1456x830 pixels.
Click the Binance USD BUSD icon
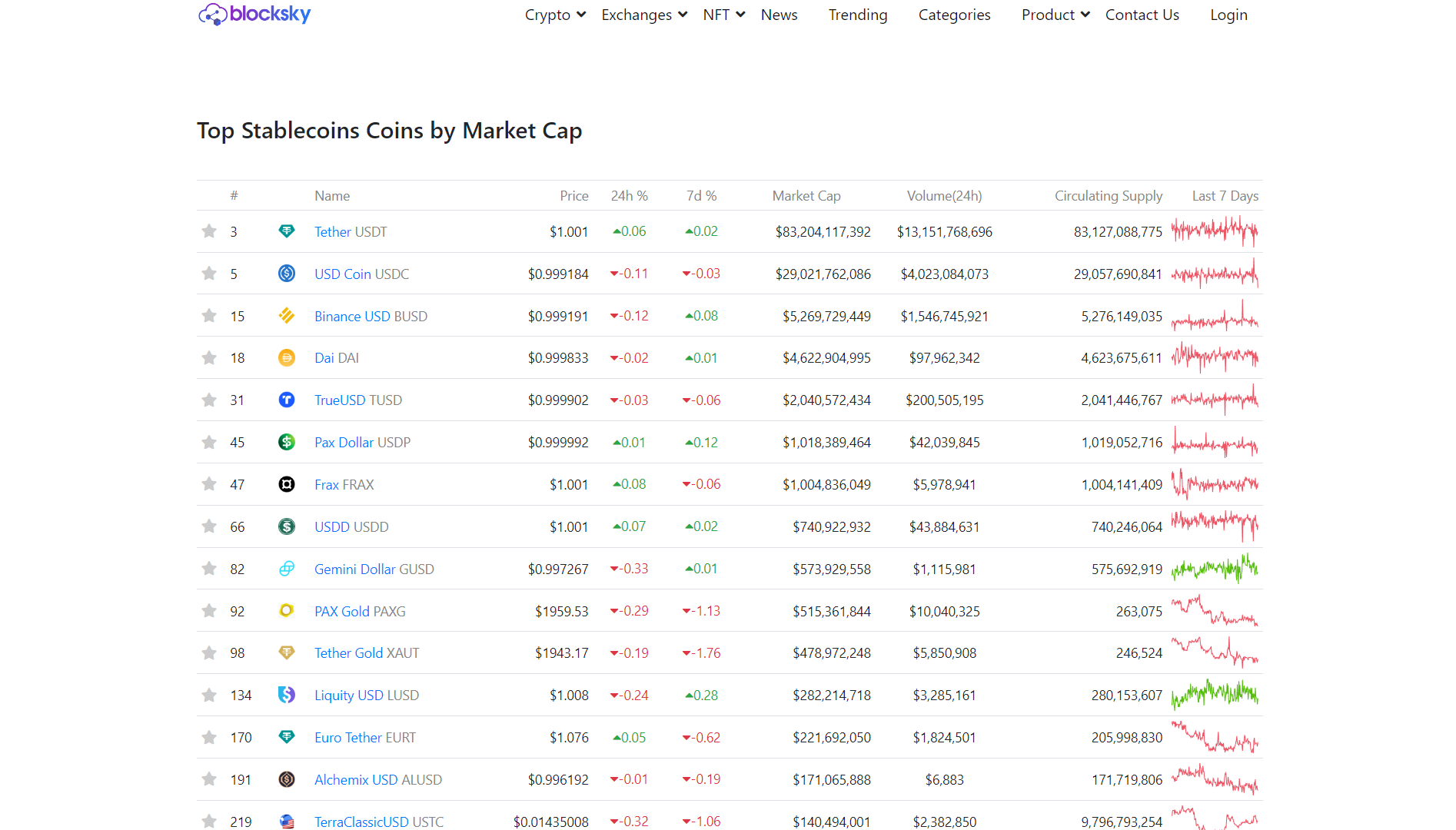click(x=287, y=316)
